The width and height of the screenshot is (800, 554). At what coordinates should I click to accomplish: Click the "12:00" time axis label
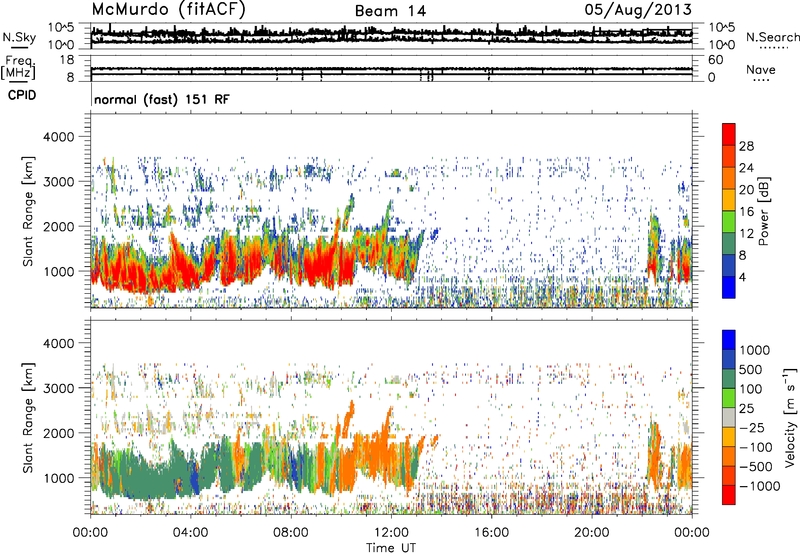391,533
